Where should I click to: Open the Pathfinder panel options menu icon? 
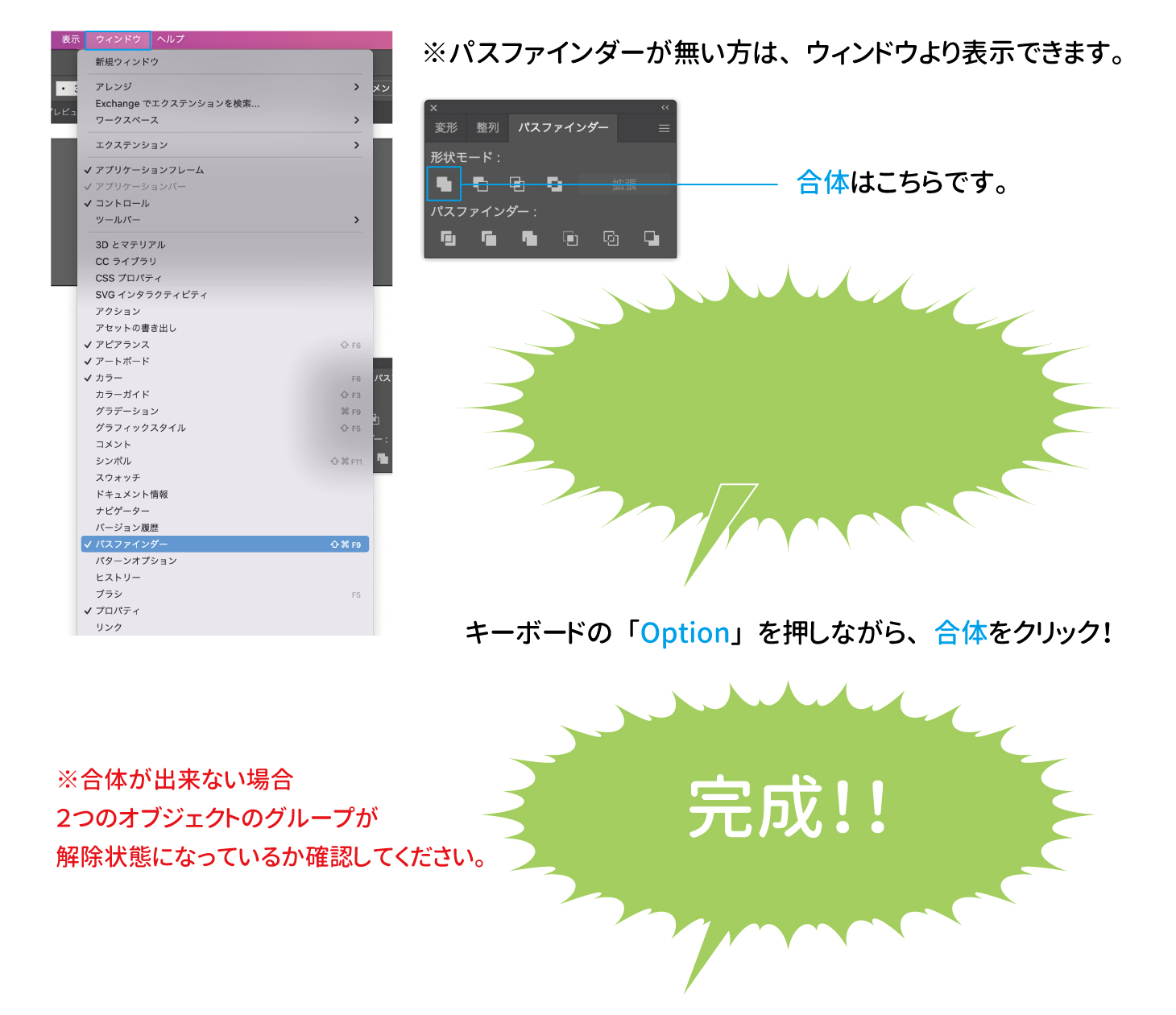click(664, 128)
